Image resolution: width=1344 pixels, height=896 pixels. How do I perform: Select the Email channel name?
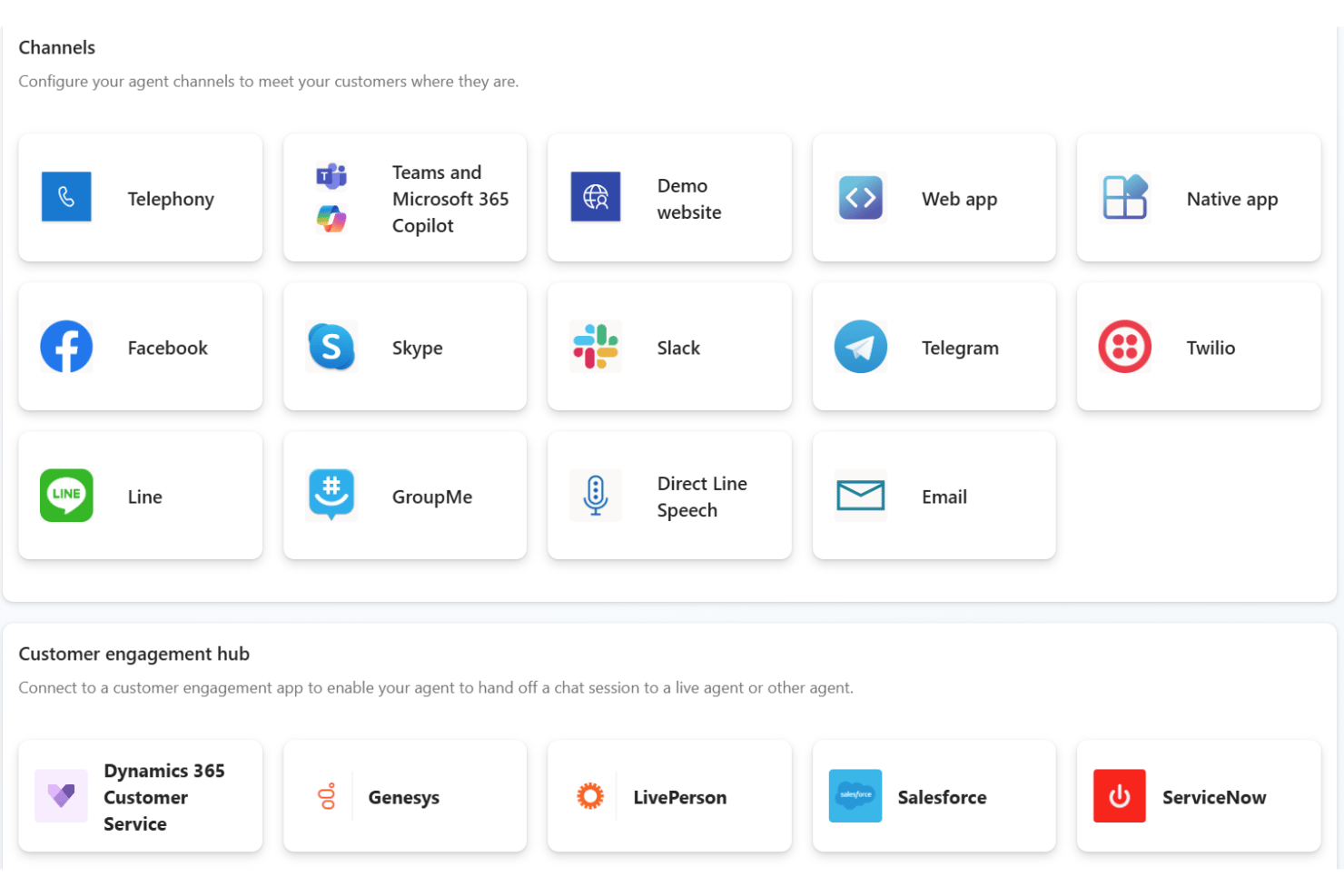[944, 497]
